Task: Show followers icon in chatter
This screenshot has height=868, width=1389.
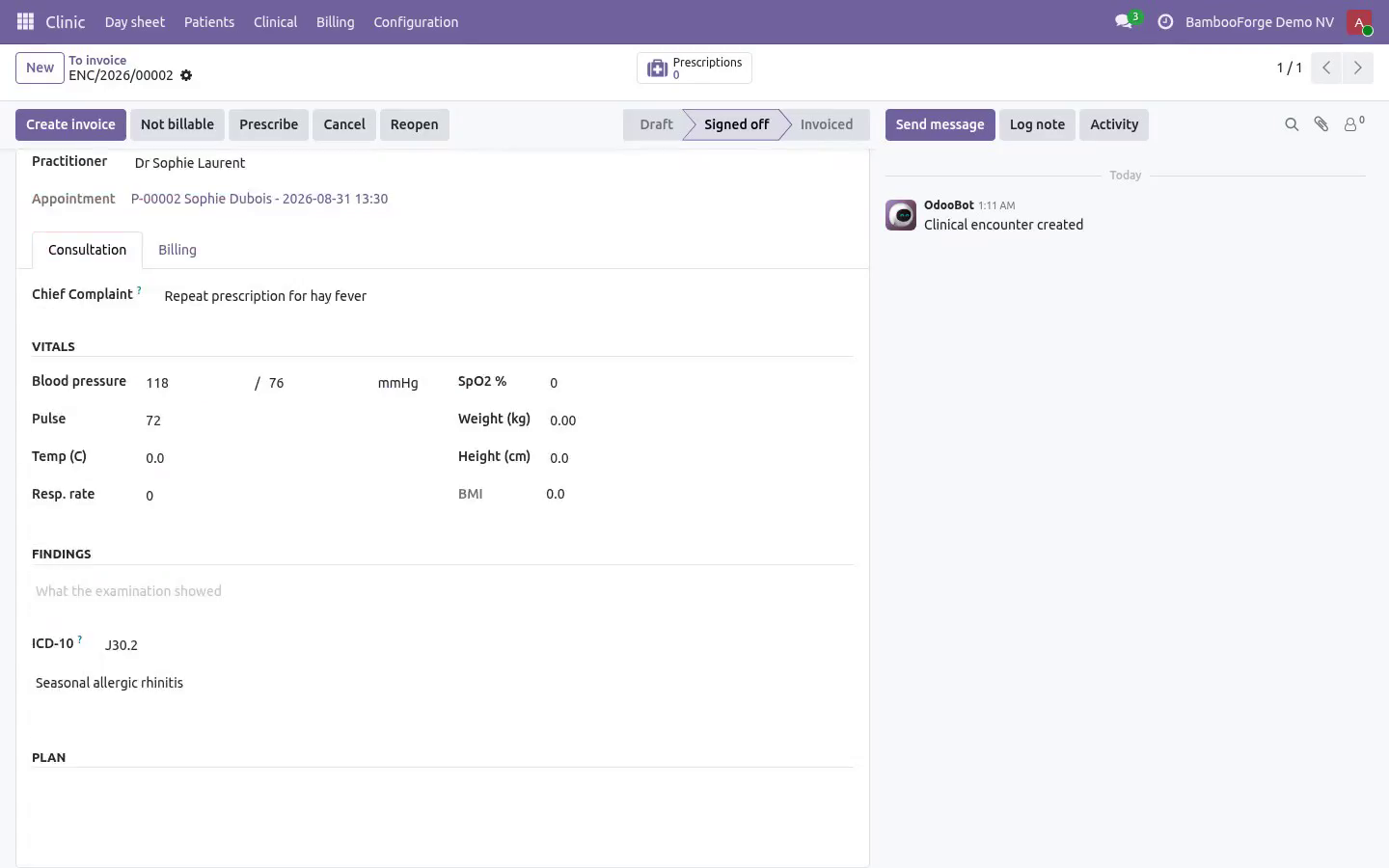Action: 1354,124
